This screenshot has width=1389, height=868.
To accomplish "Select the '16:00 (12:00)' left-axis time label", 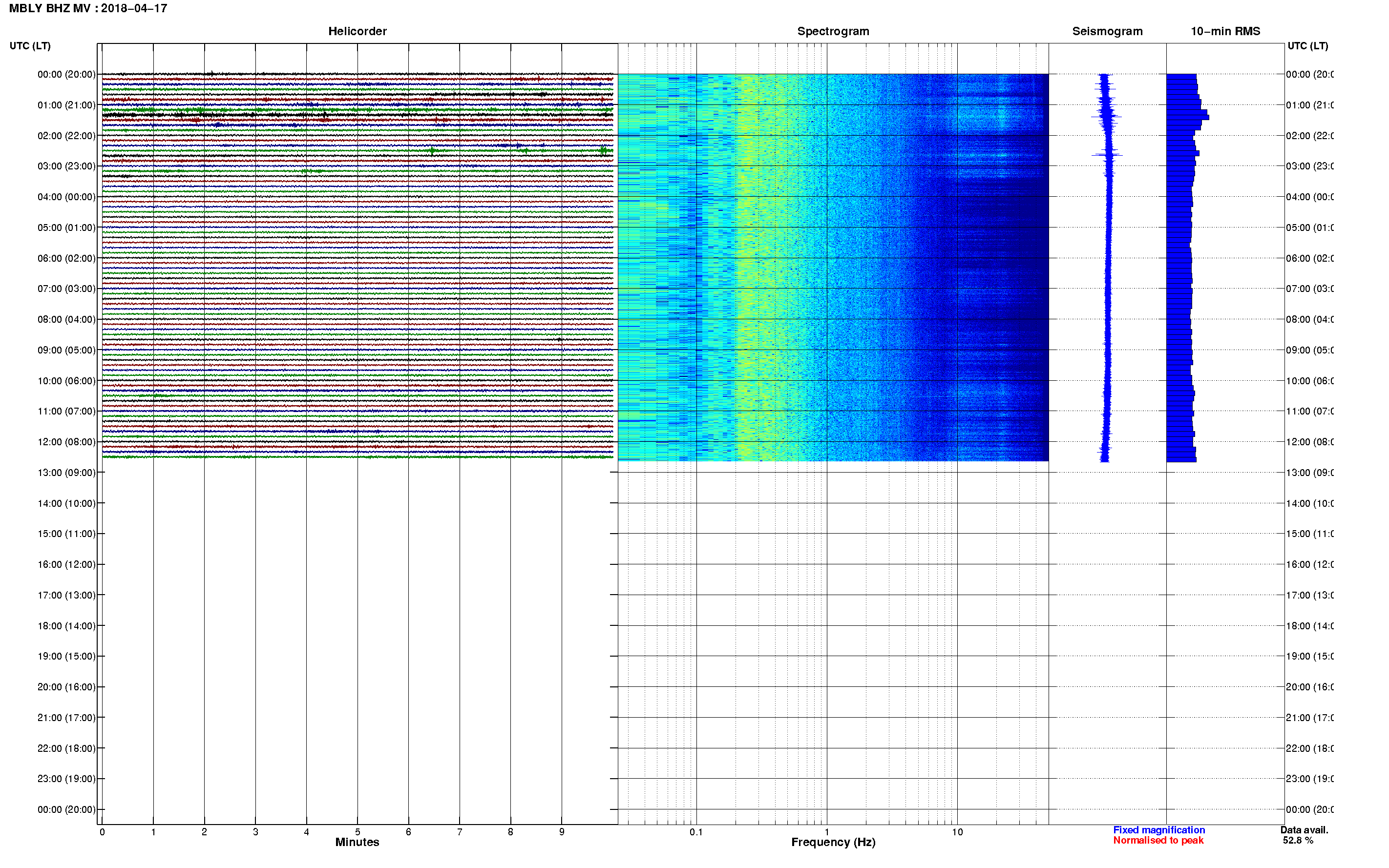I will [x=66, y=565].
